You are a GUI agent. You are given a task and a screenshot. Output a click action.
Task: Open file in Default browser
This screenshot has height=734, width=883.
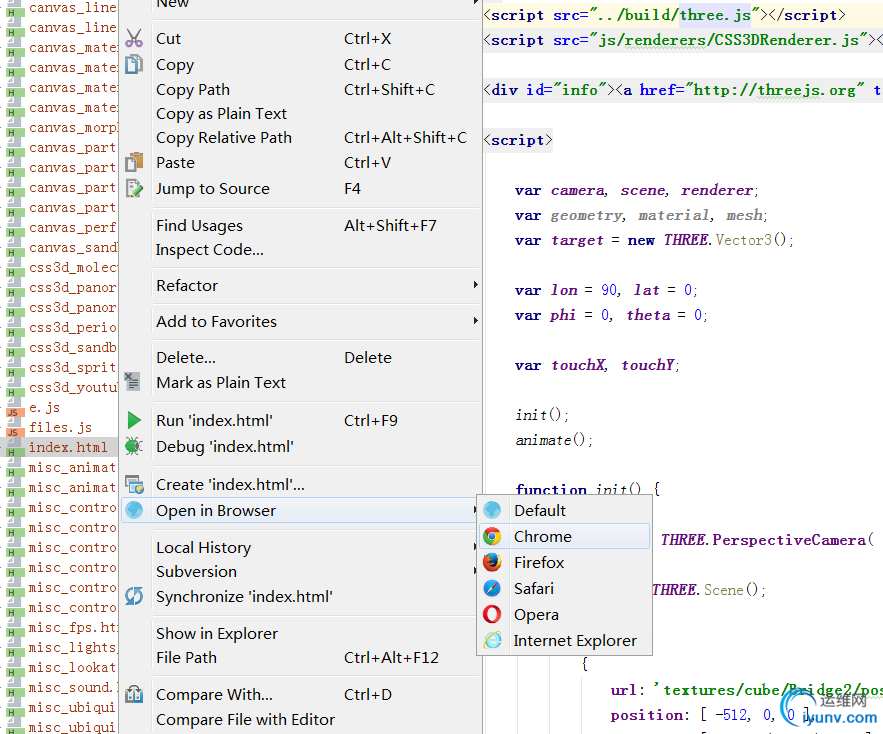click(x=564, y=510)
